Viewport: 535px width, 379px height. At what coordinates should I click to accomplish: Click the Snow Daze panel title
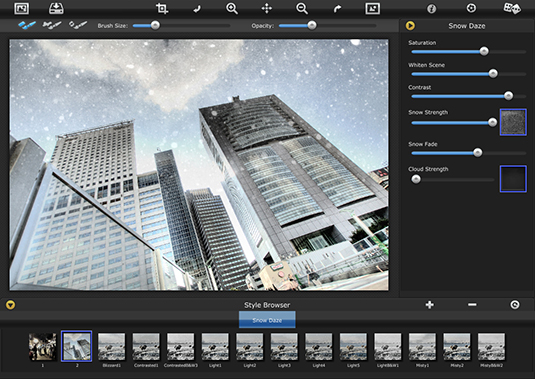467,26
